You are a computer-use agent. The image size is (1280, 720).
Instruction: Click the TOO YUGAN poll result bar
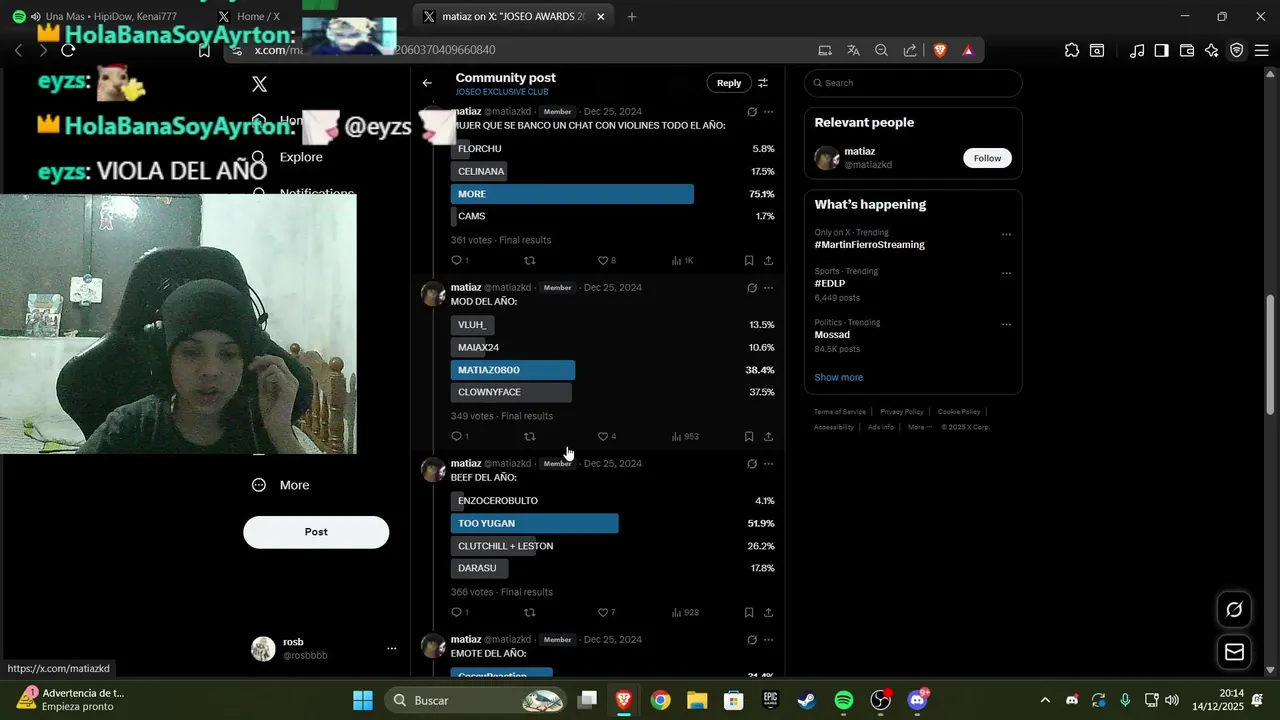click(x=534, y=524)
